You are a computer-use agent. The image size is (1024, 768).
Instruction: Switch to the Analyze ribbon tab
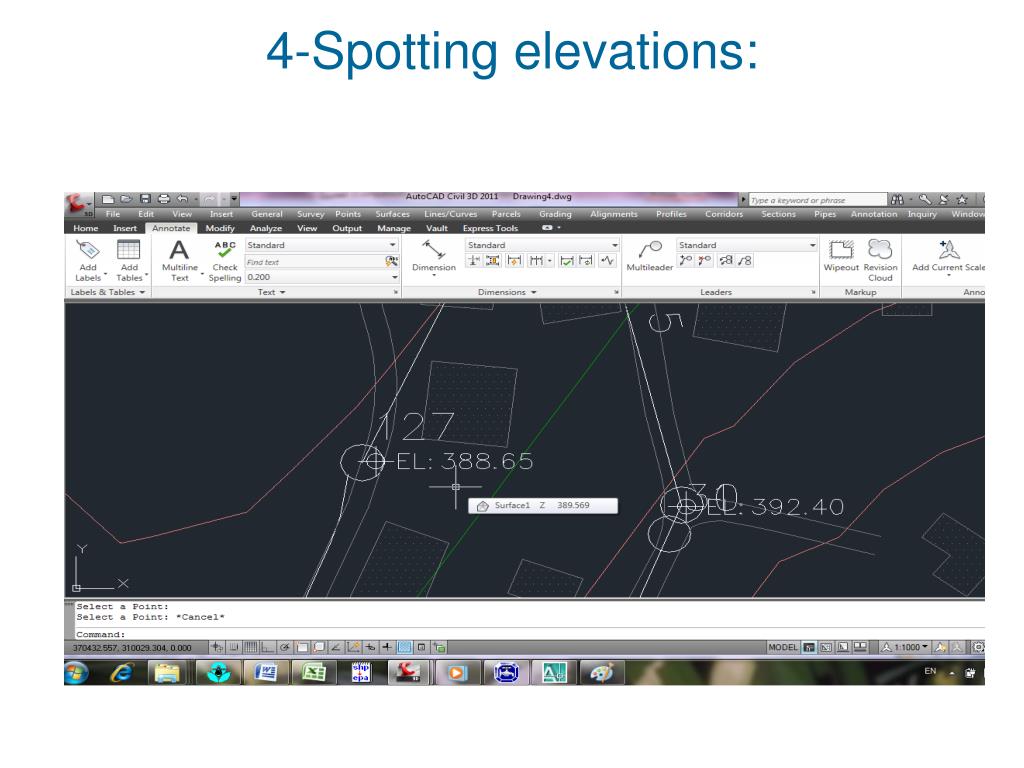coord(266,228)
